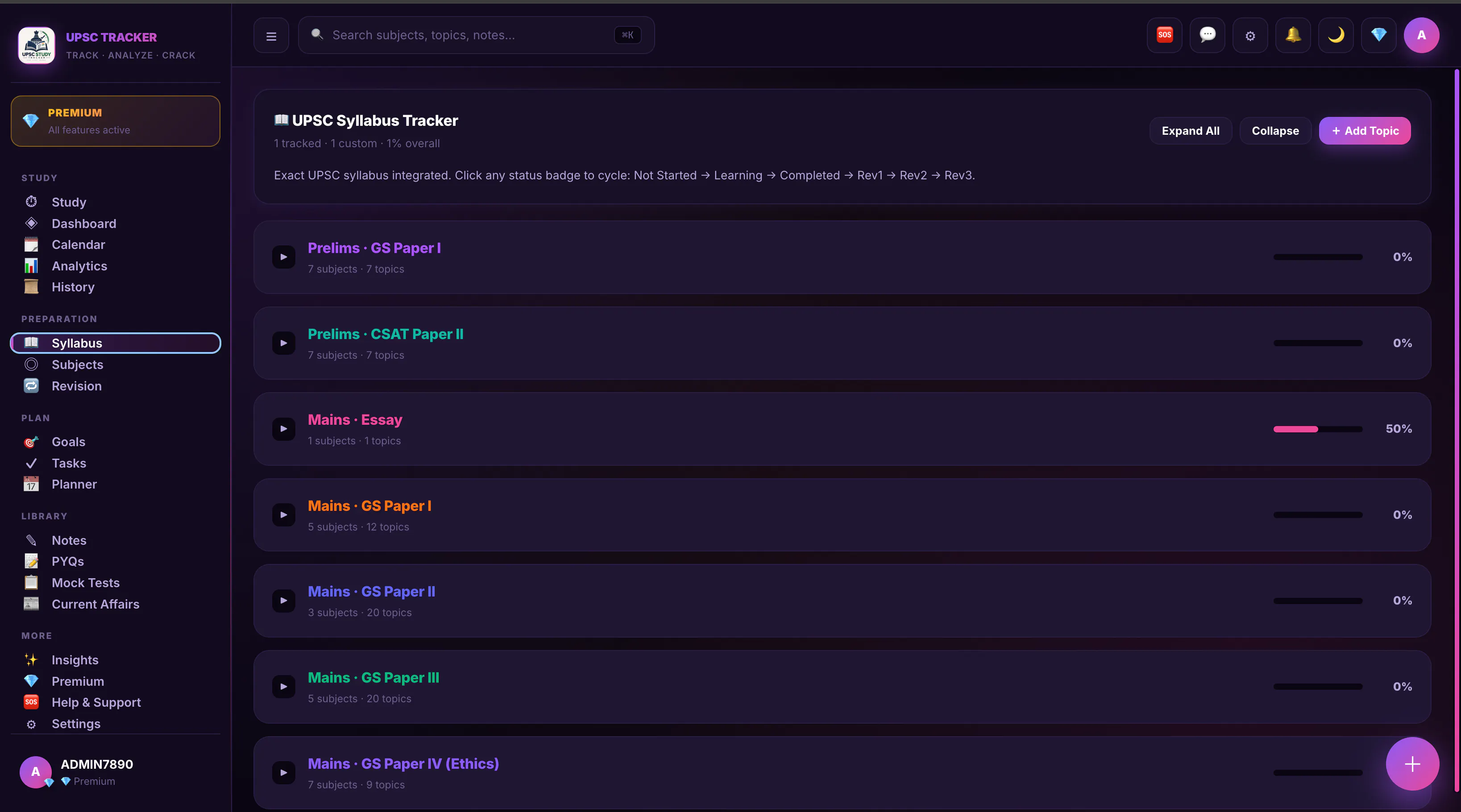Click the Expand All button
1461x812 pixels.
(x=1191, y=131)
